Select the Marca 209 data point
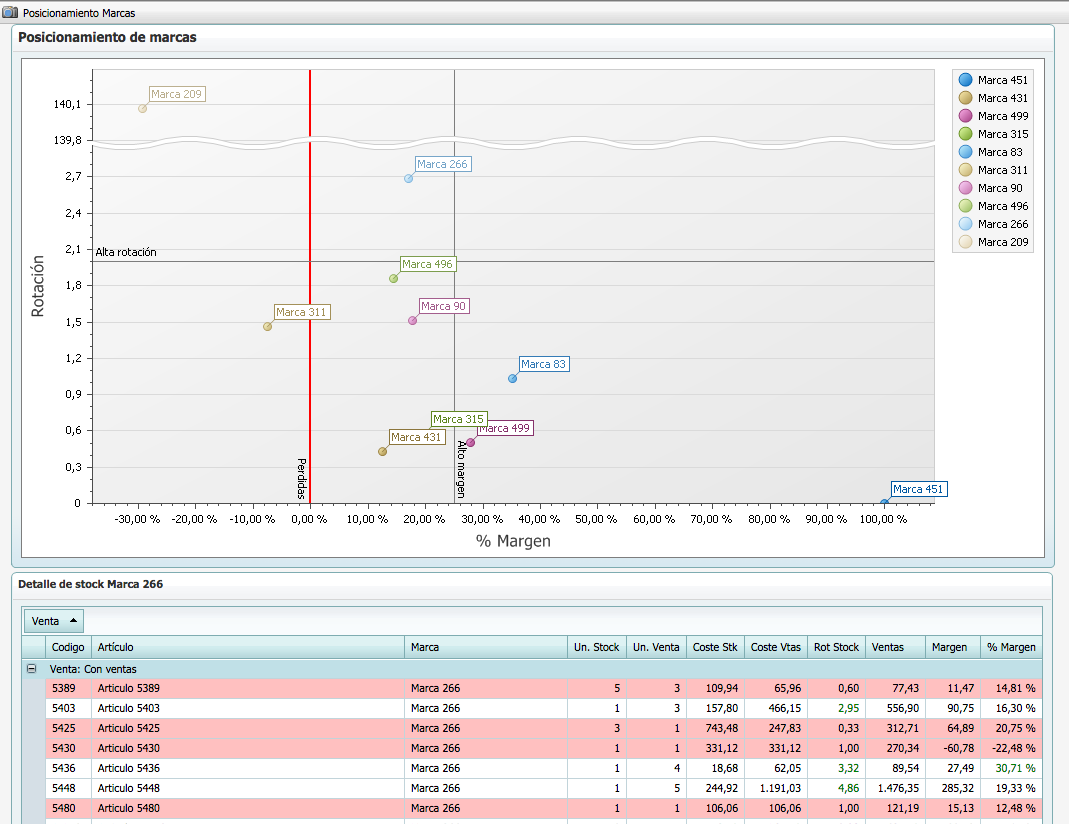1069x824 pixels. point(143,109)
